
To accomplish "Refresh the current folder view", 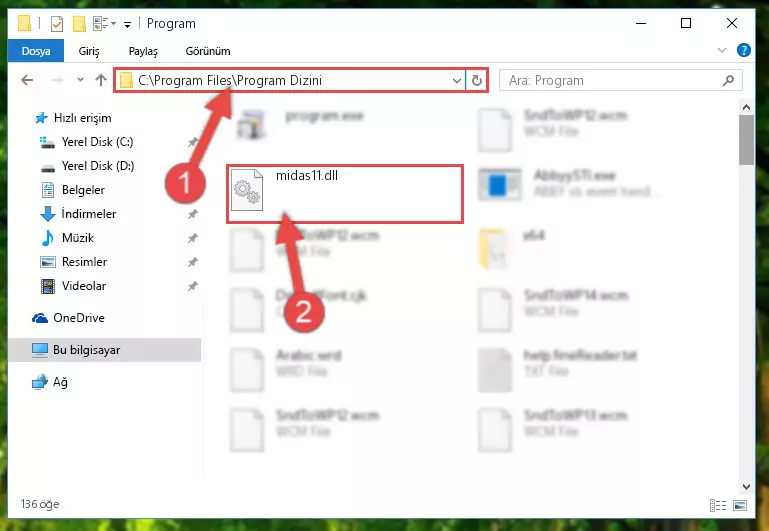I will [477, 80].
